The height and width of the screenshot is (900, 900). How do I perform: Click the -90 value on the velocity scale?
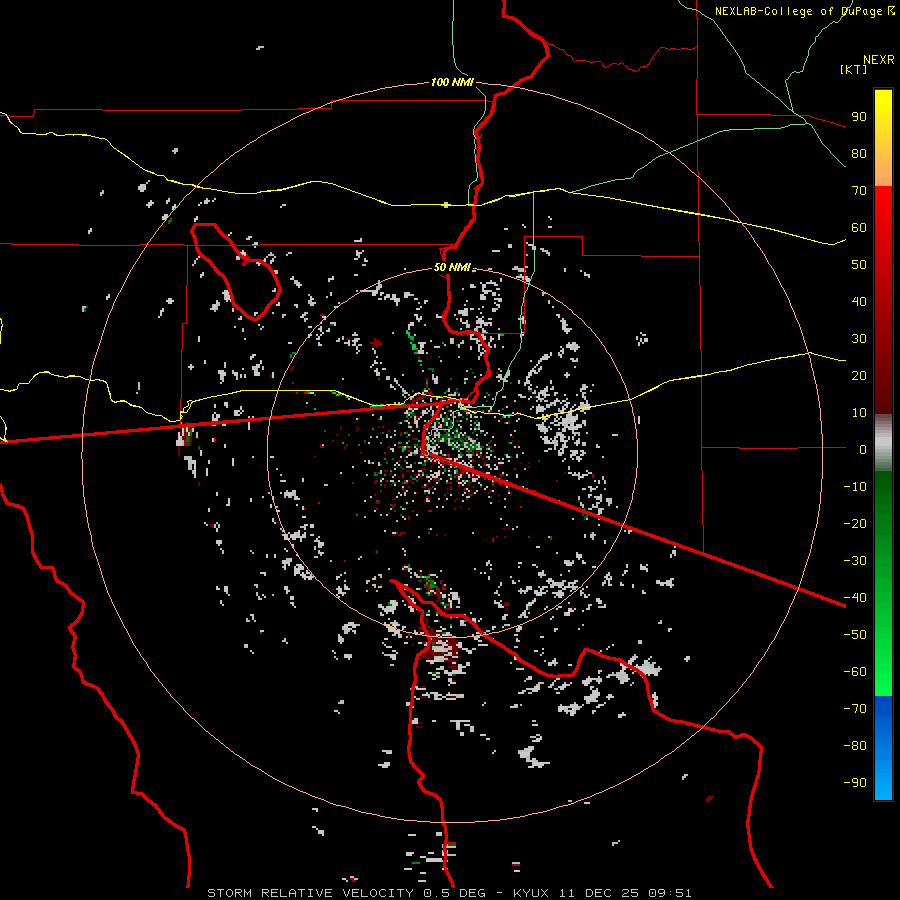click(x=855, y=783)
